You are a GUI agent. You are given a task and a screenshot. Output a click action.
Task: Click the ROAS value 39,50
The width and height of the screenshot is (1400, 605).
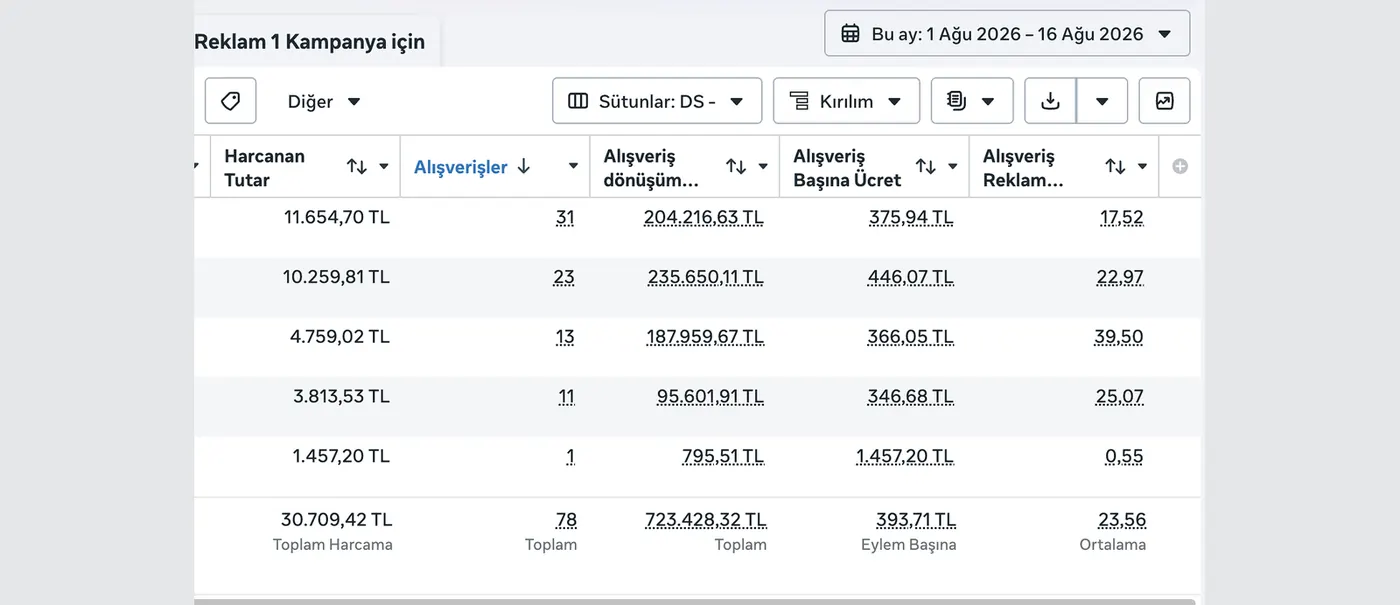coord(1119,337)
